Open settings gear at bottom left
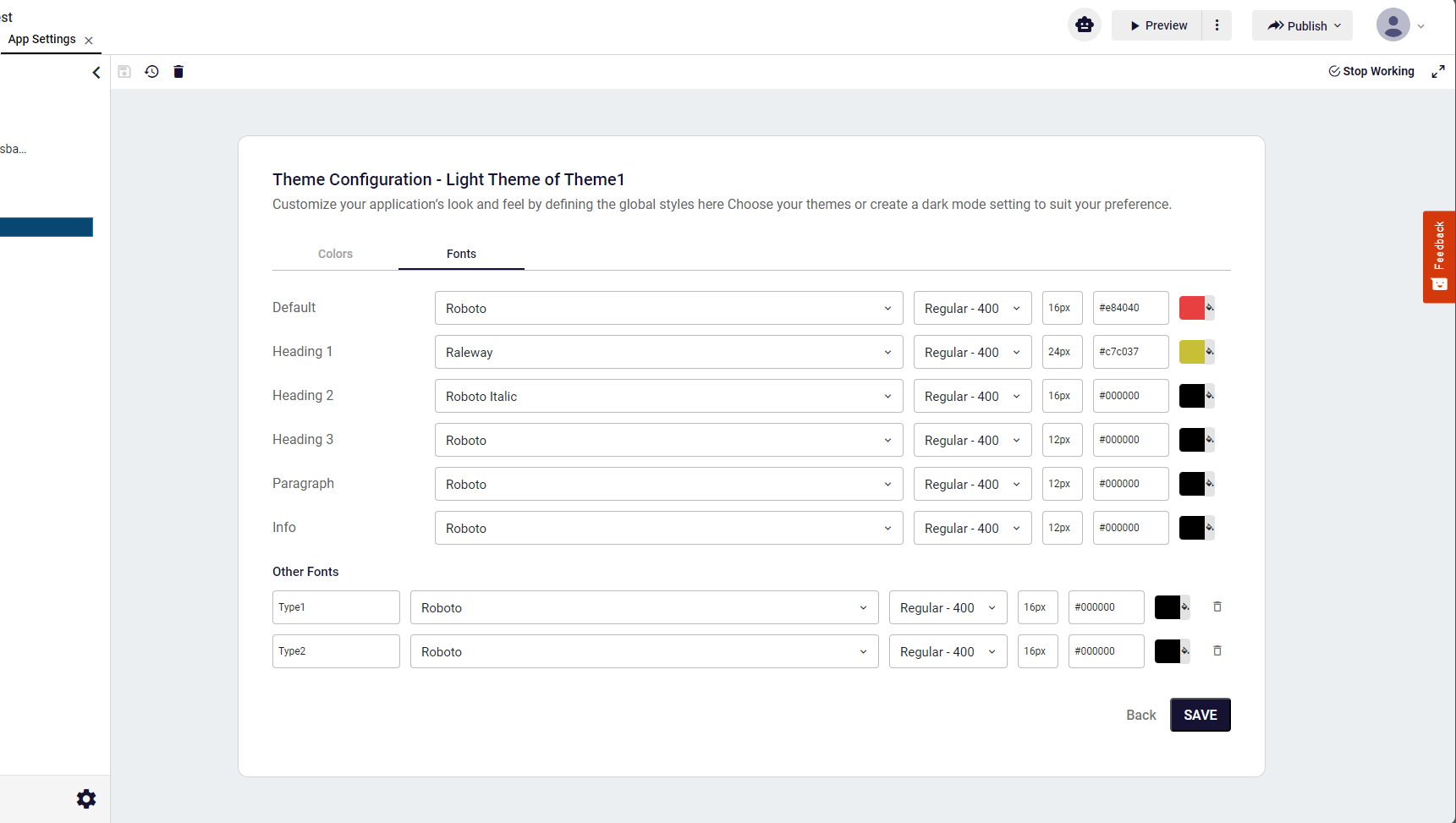This screenshot has width=1456, height=823. point(86,798)
